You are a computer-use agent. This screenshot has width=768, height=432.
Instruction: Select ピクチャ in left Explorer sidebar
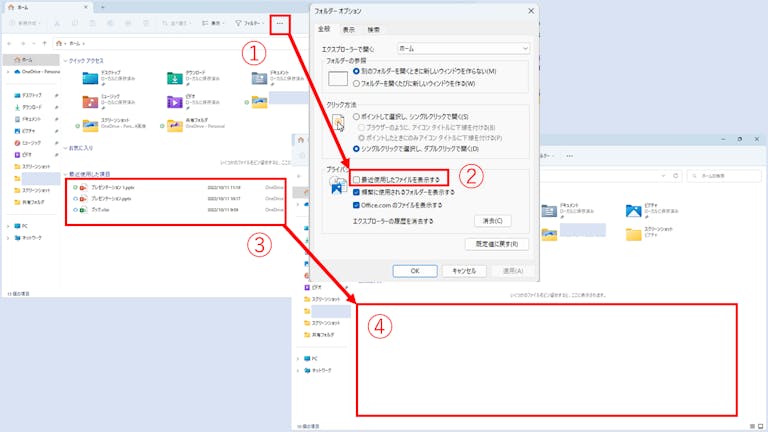tap(28, 131)
